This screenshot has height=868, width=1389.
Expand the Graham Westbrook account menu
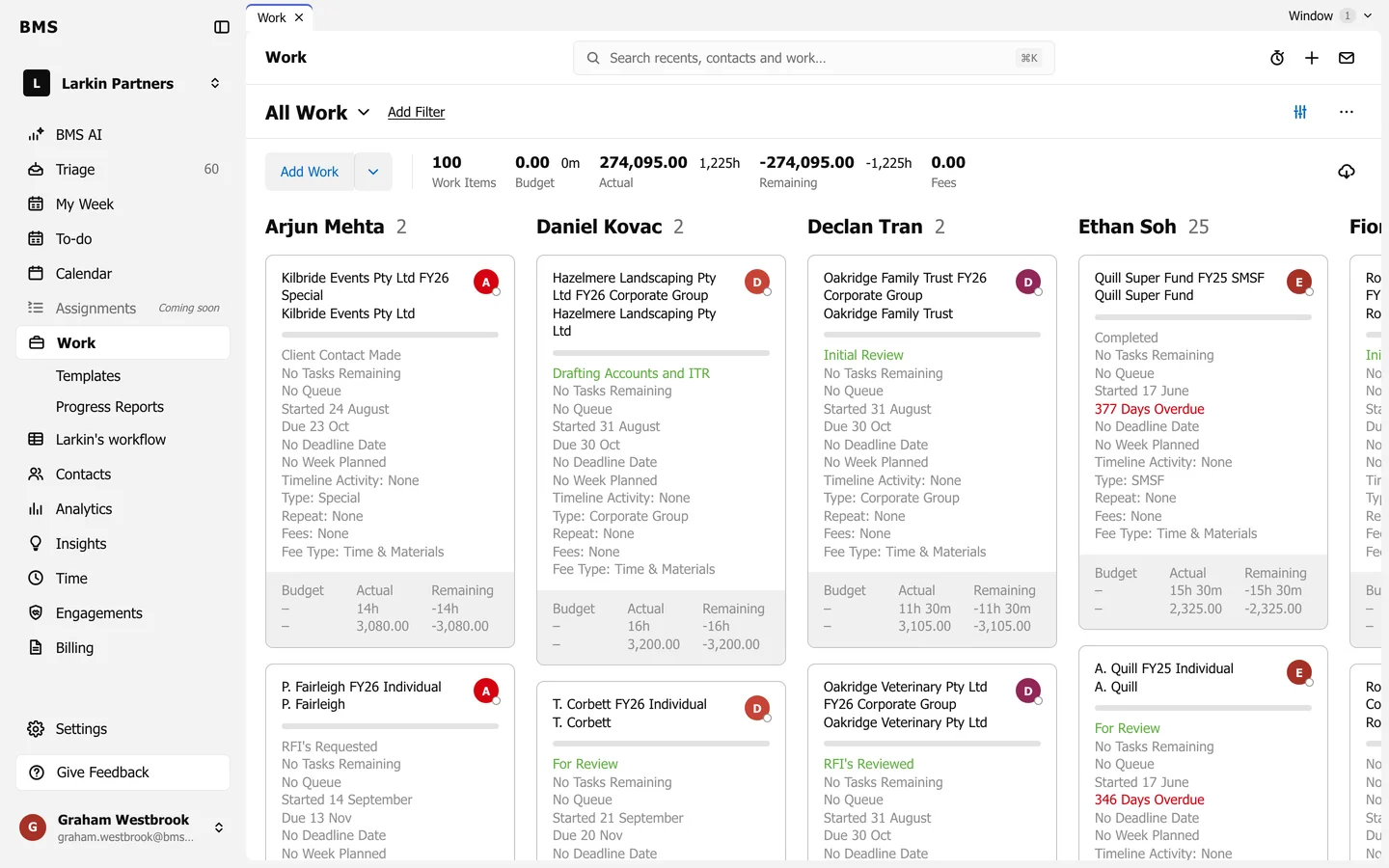(123, 827)
